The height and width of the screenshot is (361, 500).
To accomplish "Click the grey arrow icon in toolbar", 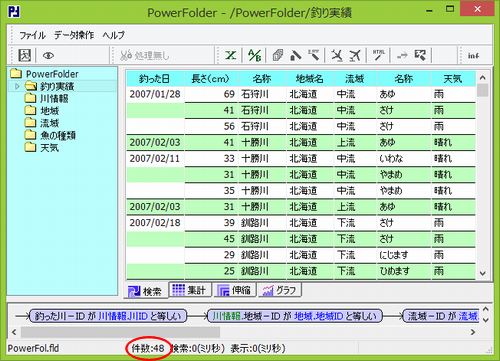I will coord(402,56).
